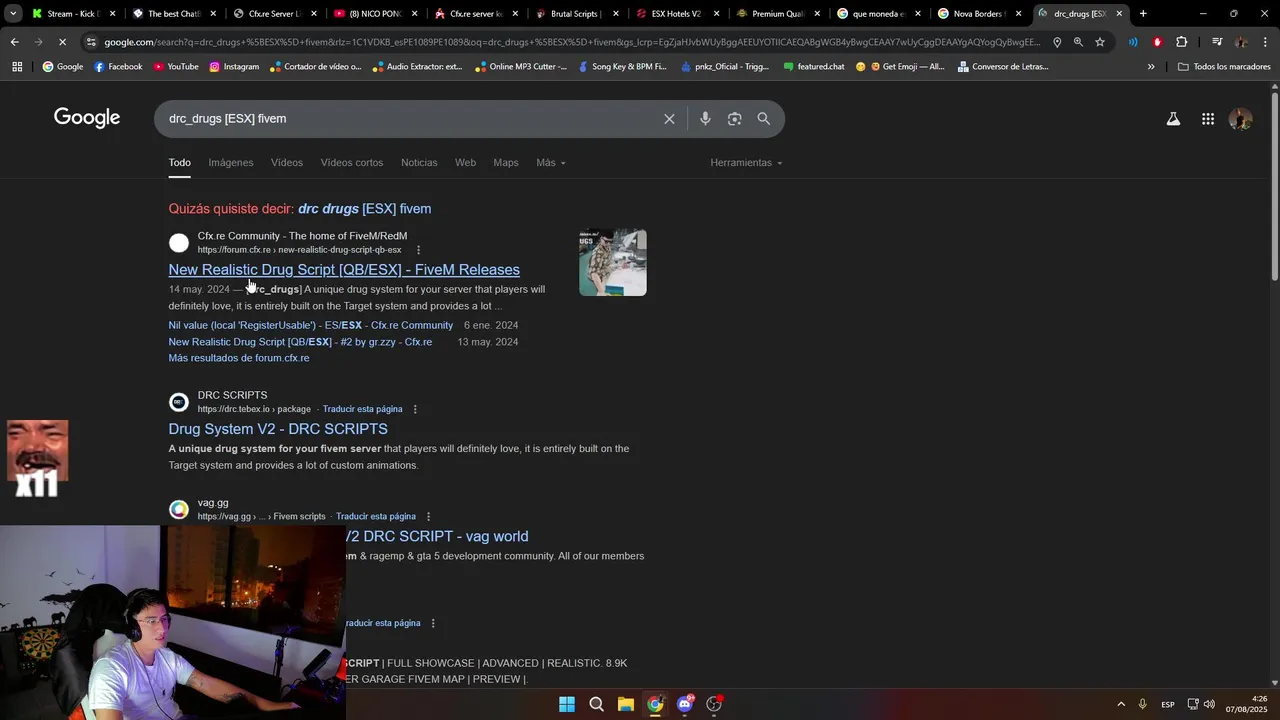Switch to Web results tab
The image size is (1280, 720).
pos(465,163)
